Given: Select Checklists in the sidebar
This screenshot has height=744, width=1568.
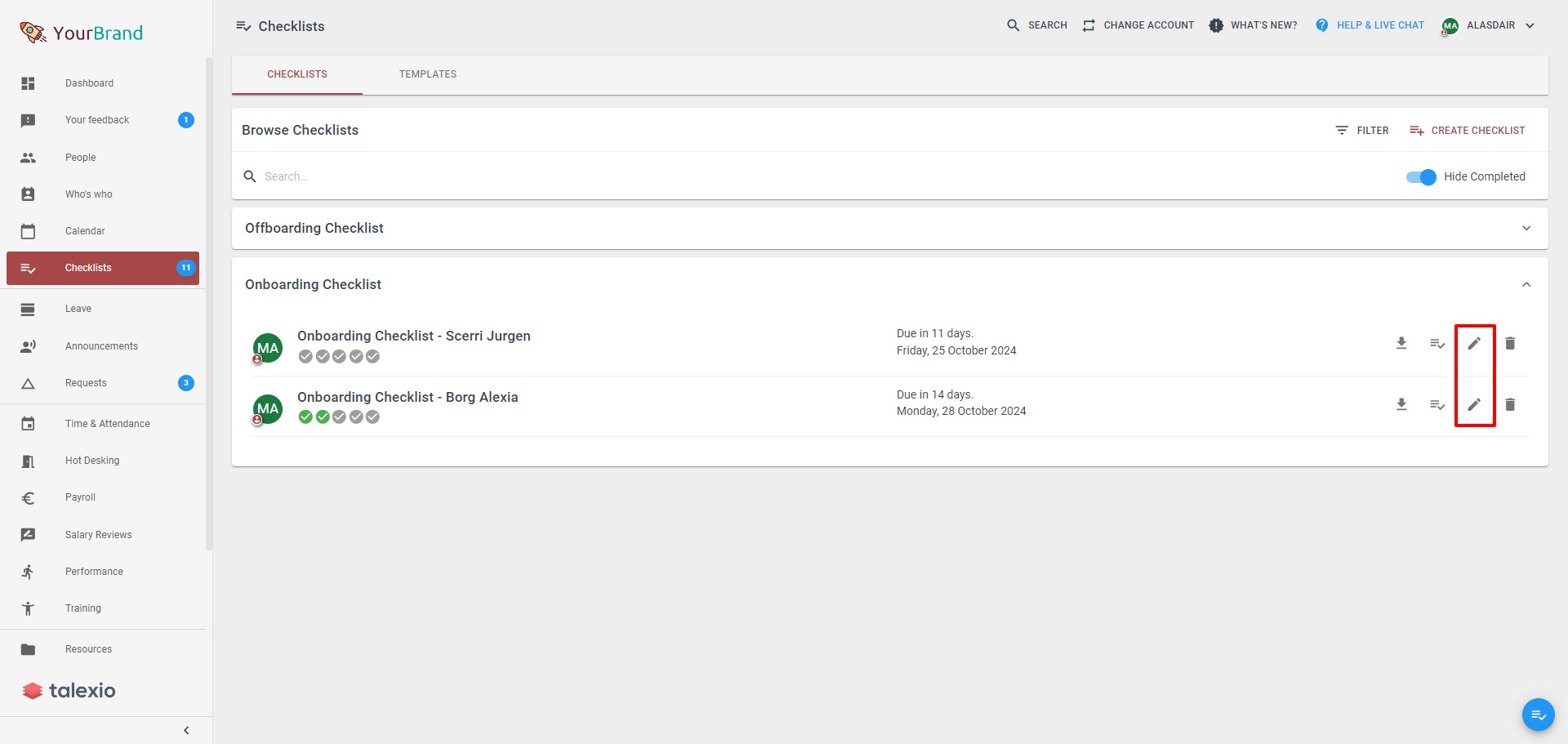Looking at the screenshot, I should (103, 268).
